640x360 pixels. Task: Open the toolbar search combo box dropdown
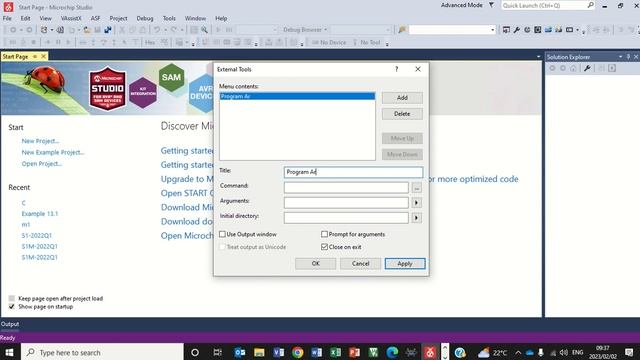[492, 30]
